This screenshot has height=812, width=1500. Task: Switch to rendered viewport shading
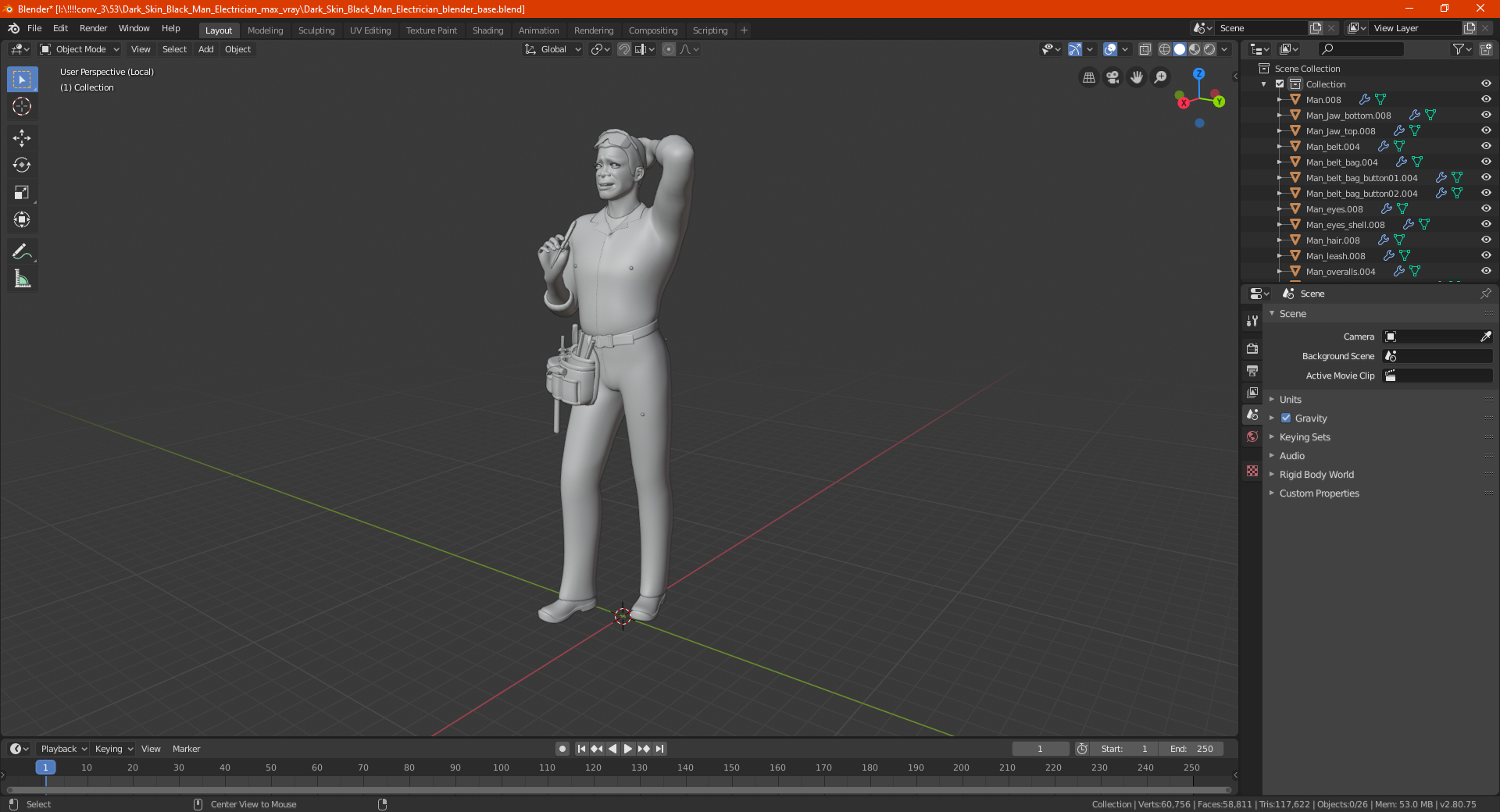1209,49
